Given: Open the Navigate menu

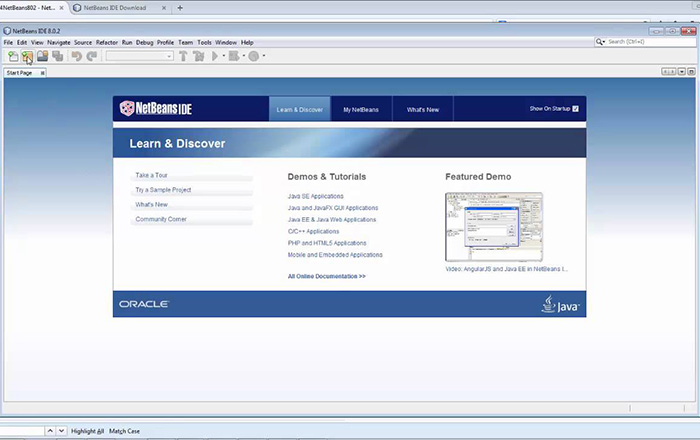Looking at the screenshot, I should coord(58,42).
